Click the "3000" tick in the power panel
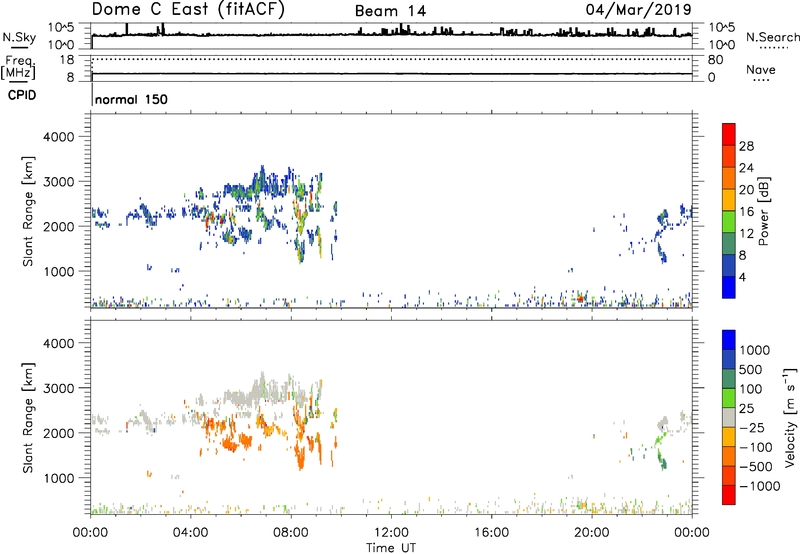 [59, 182]
